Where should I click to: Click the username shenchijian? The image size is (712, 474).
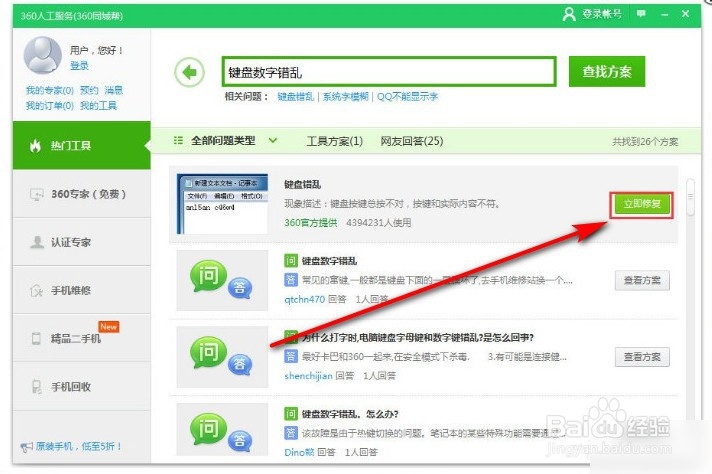308,375
